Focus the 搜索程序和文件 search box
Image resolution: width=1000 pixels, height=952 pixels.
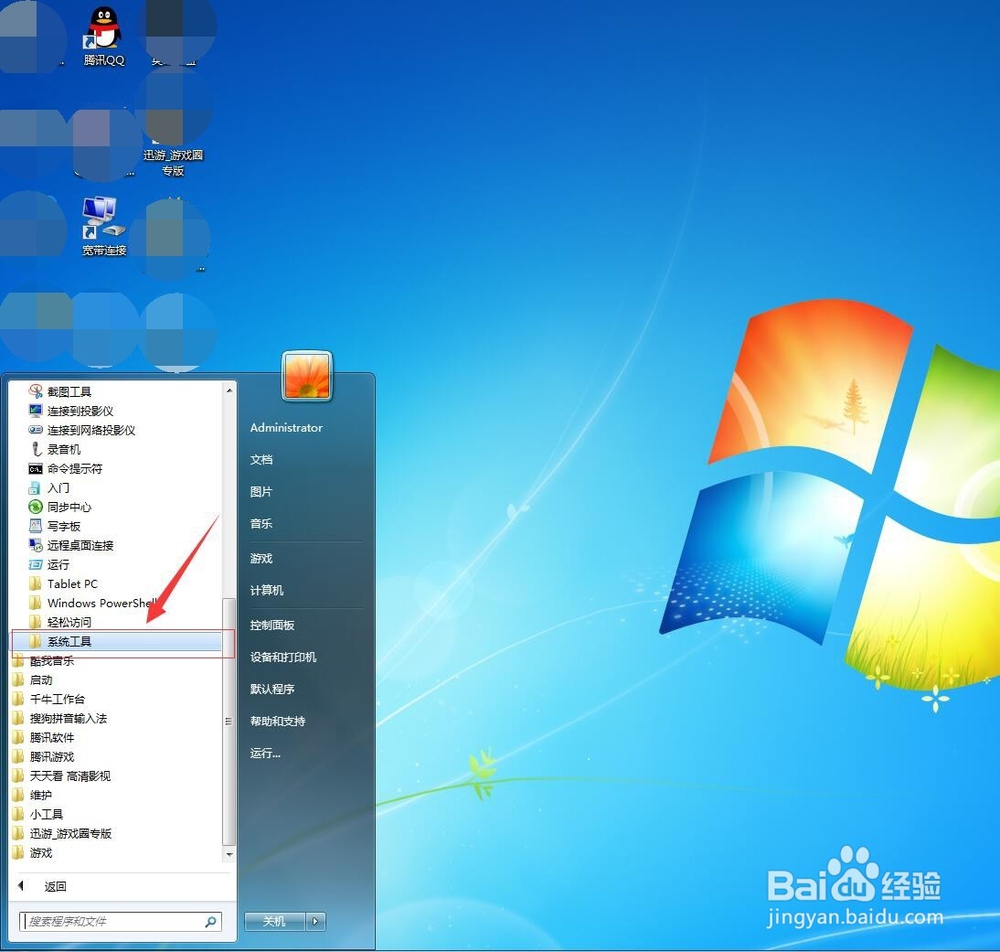[x=121, y=921]
